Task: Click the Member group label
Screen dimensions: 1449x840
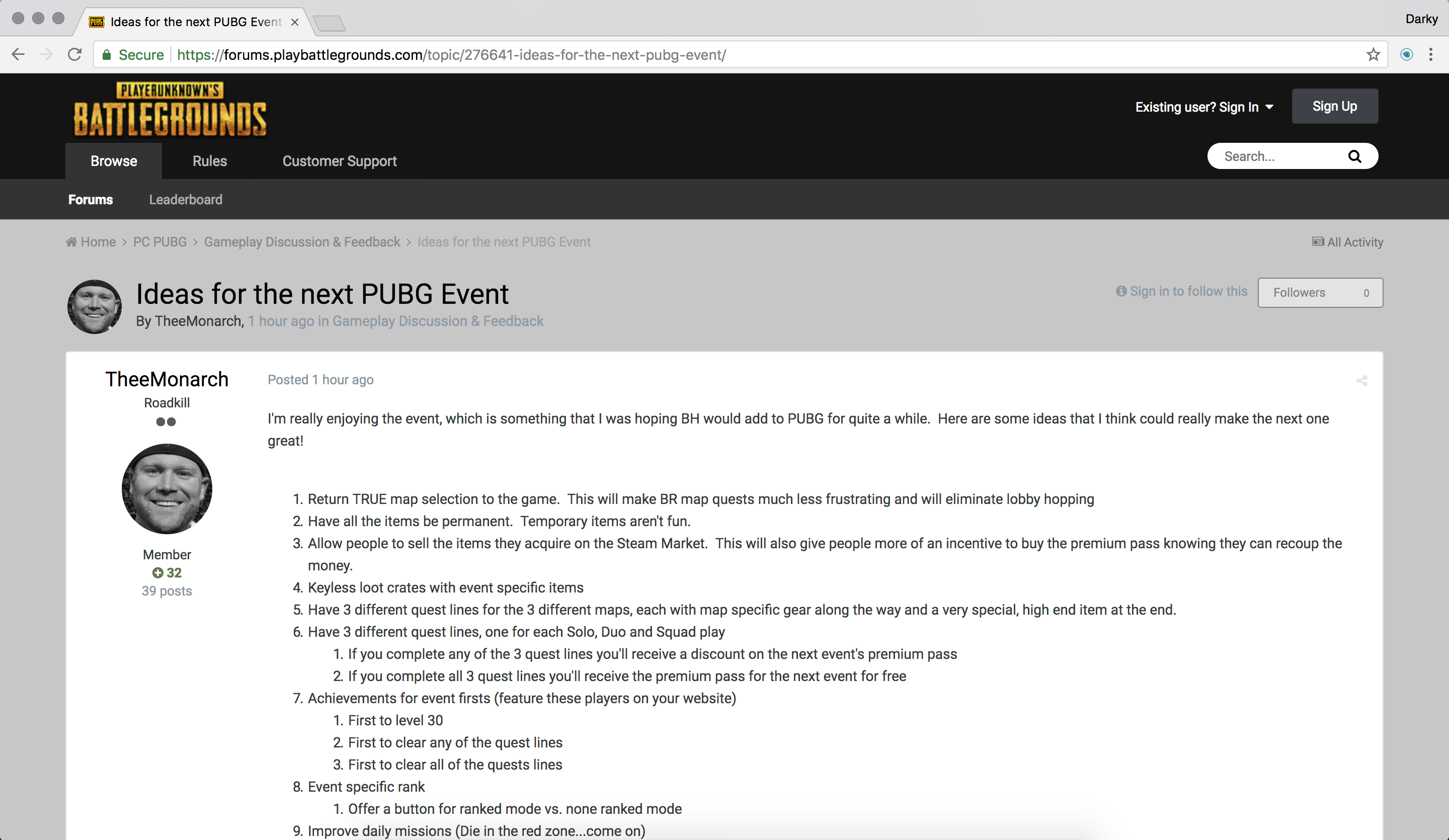Action: point(167,555)
